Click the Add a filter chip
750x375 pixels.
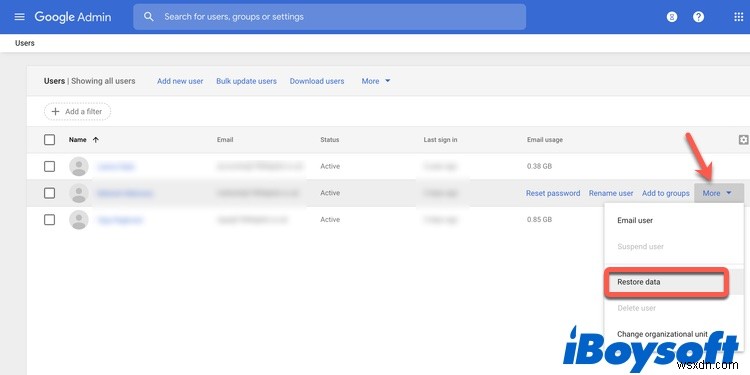click(x=77, y=111)
